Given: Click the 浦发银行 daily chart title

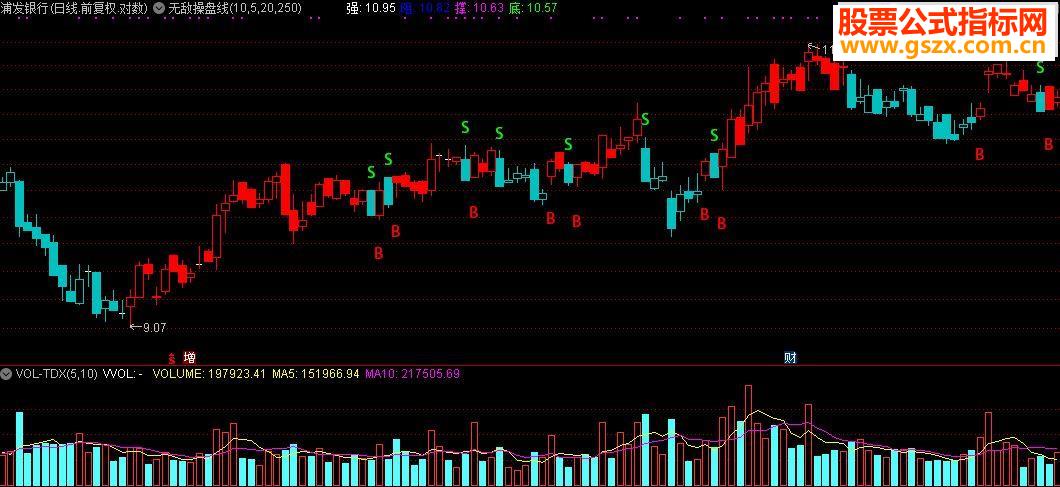Looking at the screenshot, I should (75, 9).
